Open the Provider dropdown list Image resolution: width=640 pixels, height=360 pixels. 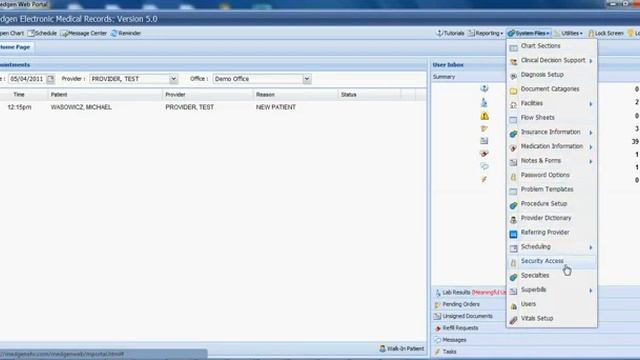tap(173, 79)
